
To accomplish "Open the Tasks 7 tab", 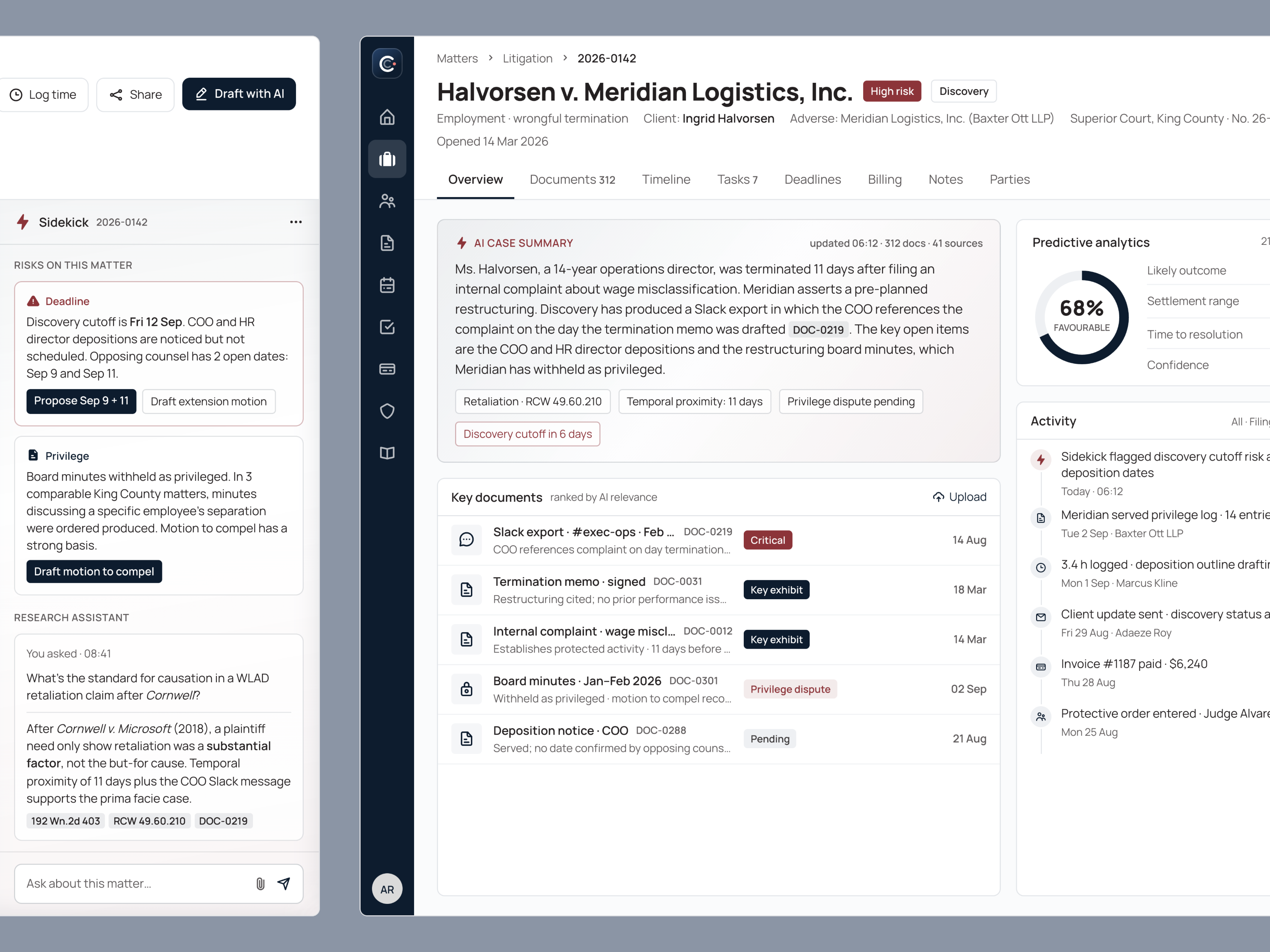I will [737, 180].
